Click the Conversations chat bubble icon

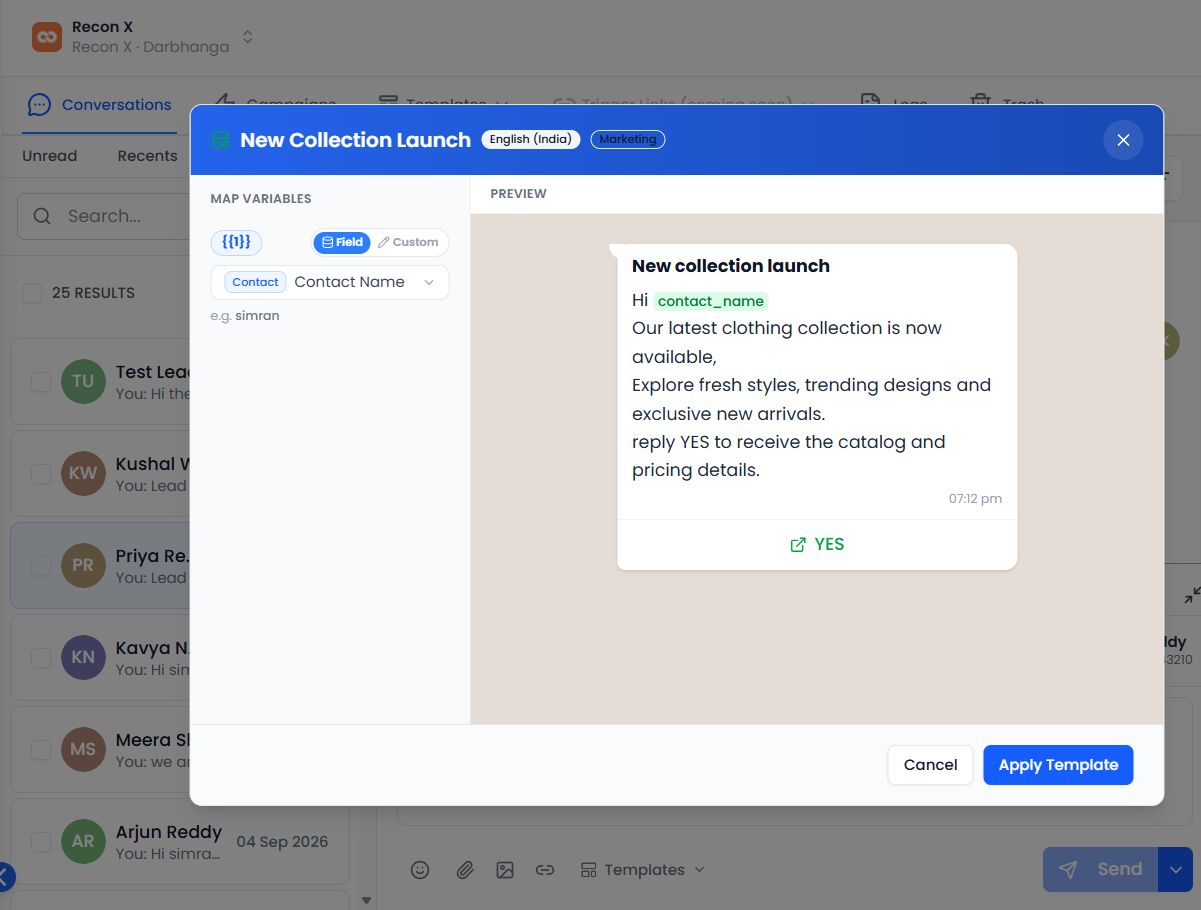coord(39,105)
